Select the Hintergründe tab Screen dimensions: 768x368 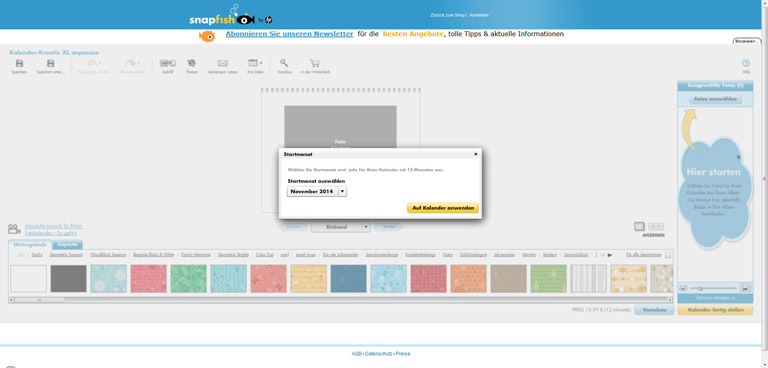(30, 244)
